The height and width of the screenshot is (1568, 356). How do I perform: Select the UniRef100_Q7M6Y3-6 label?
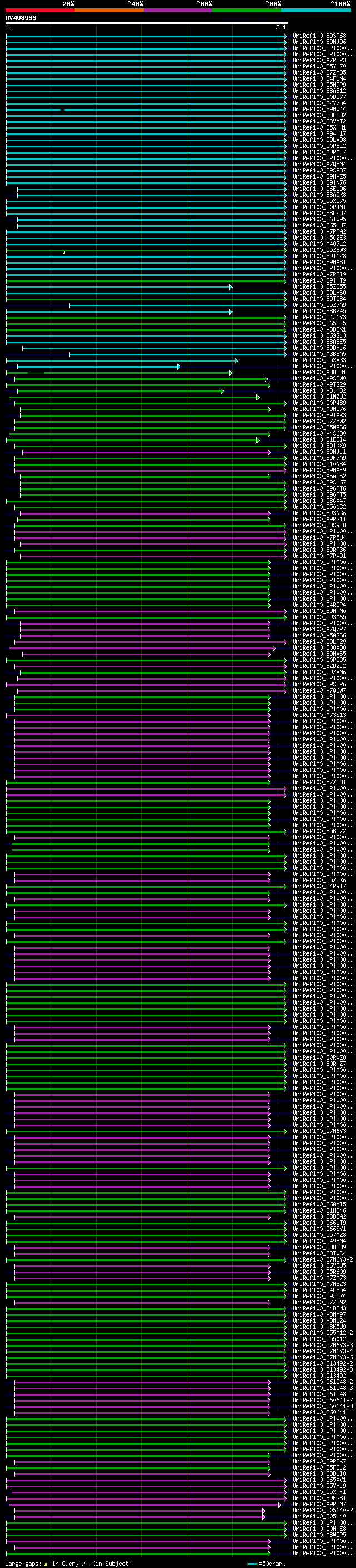pyautogui.click(x=323, y=1357)
